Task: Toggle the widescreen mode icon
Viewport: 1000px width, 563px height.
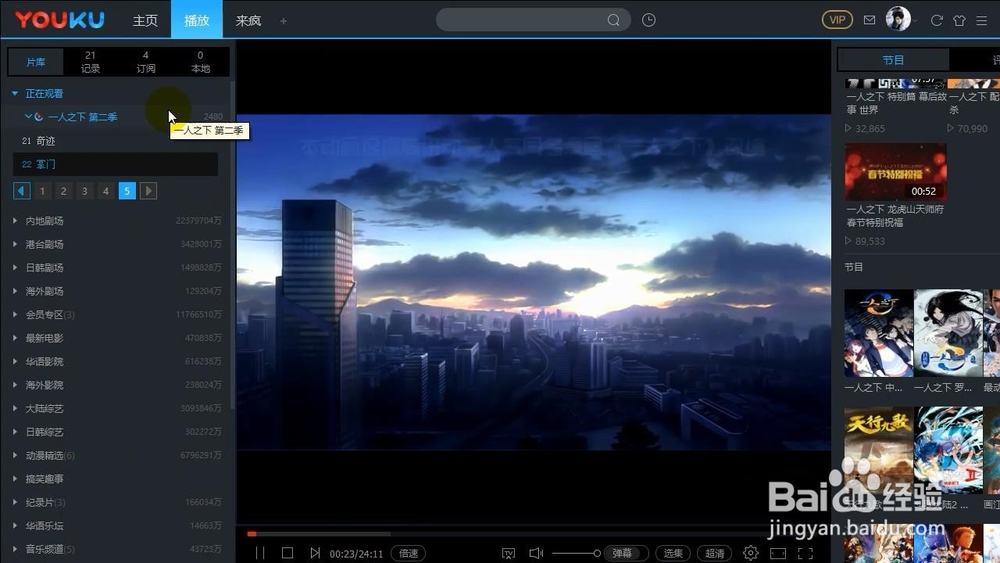Action: 778,553
